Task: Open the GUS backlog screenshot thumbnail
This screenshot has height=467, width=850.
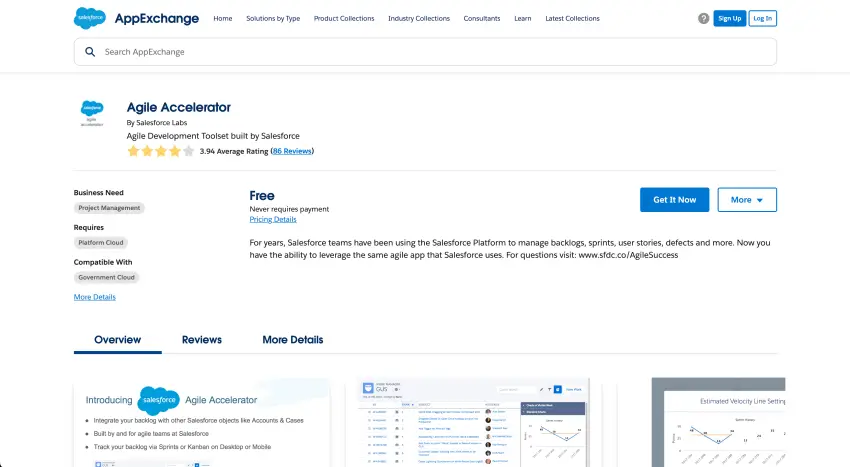Action: click(473, 422)
